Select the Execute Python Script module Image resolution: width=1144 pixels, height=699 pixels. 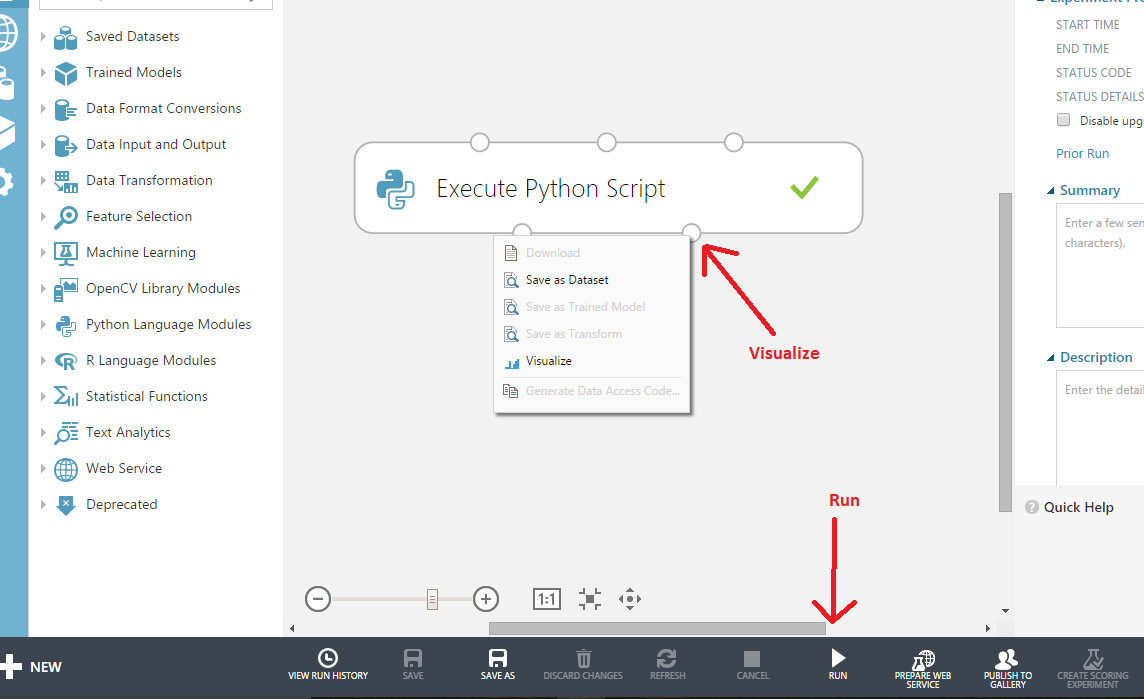(x=608, y=188)
